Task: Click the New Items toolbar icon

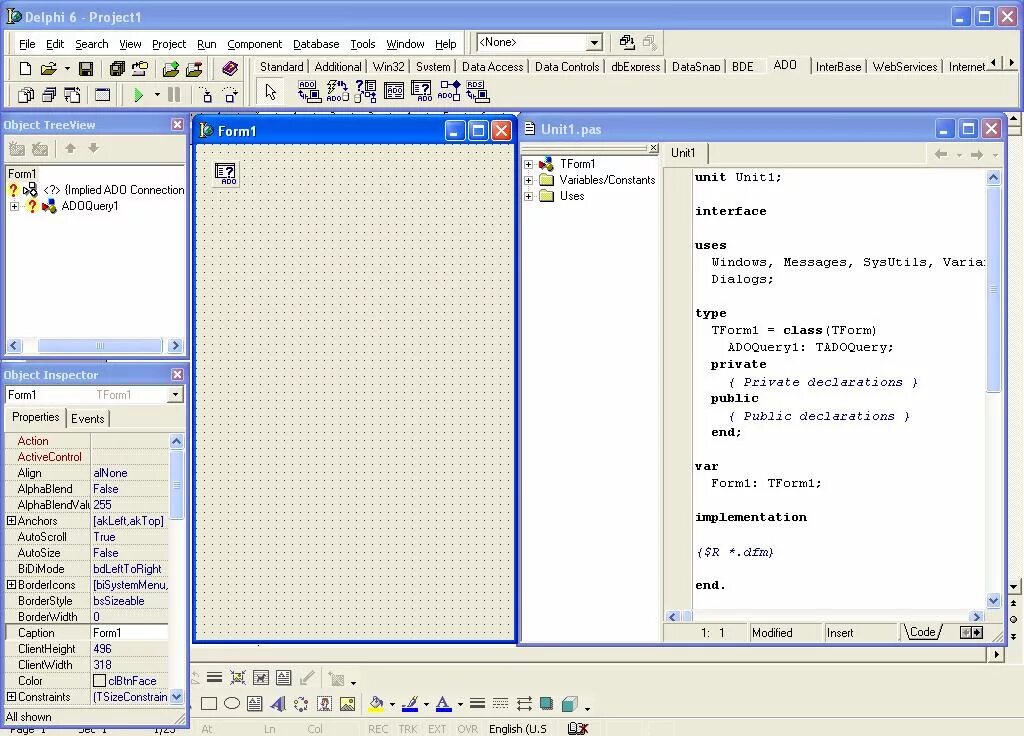Action: pos(25,68)
